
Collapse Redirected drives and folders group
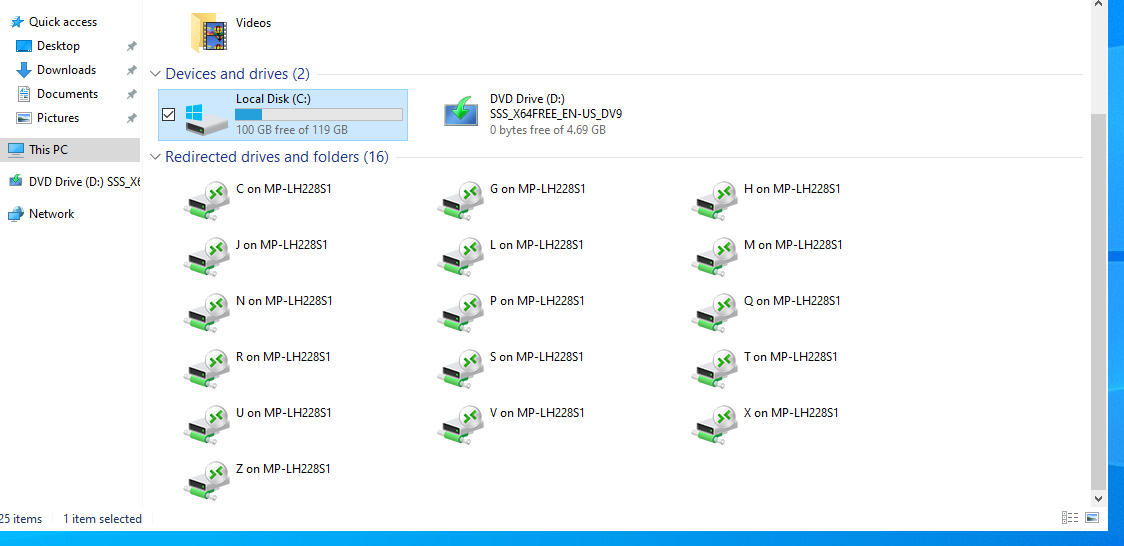[155, 157]
